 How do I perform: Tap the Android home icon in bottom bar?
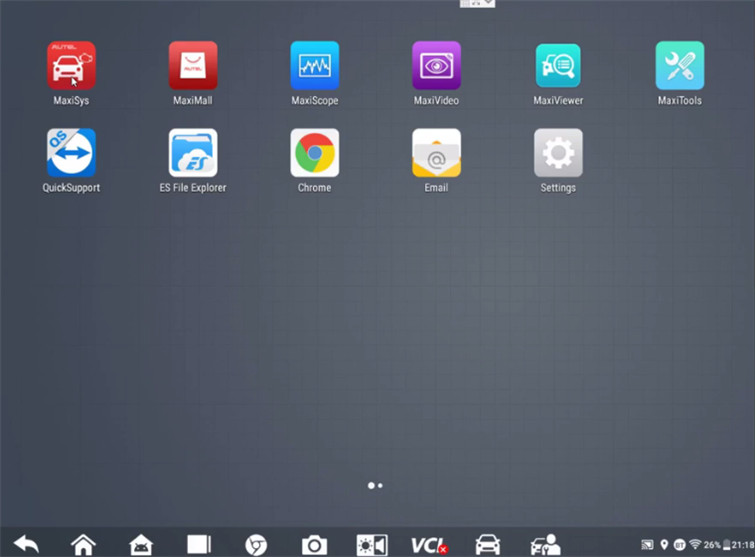point(141,545)
